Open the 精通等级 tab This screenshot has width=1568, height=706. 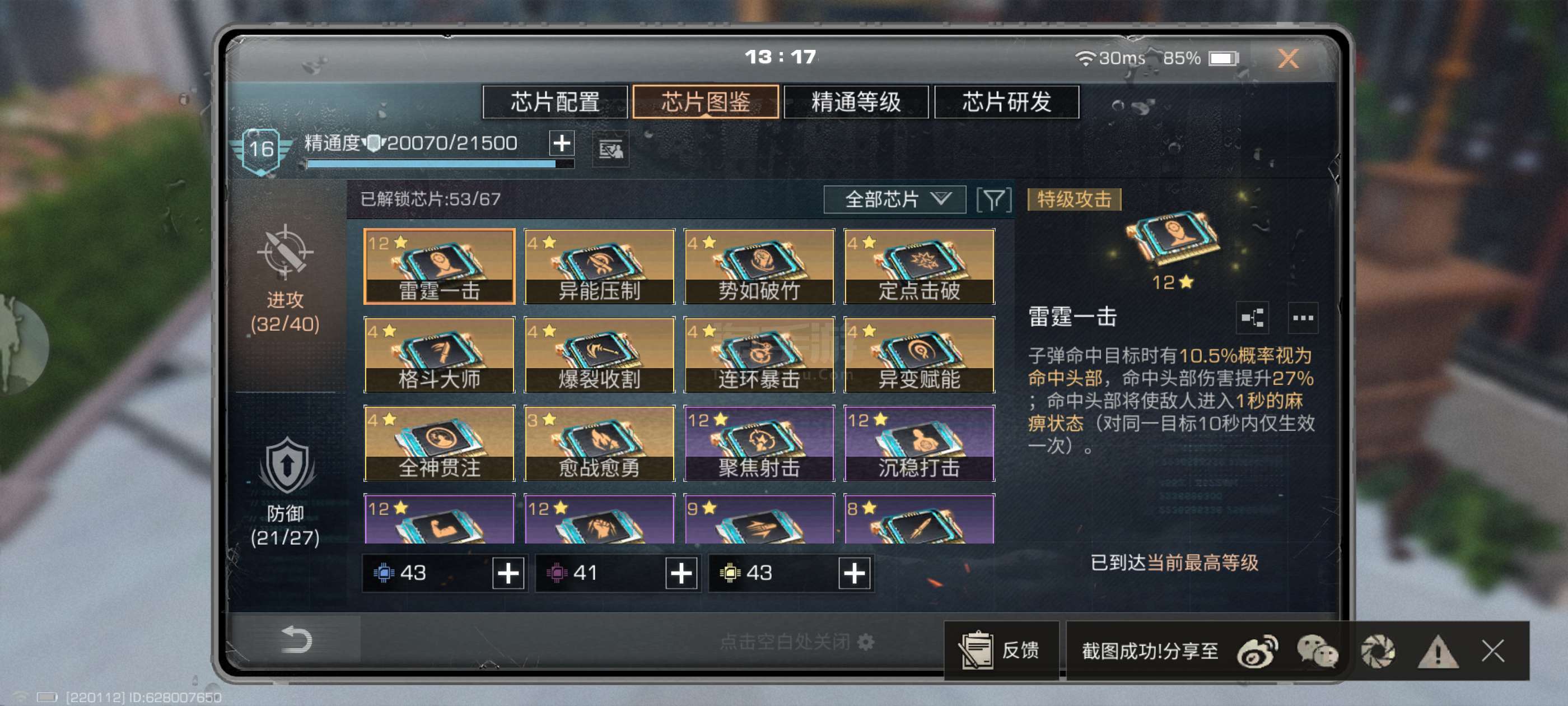(856, 102)
